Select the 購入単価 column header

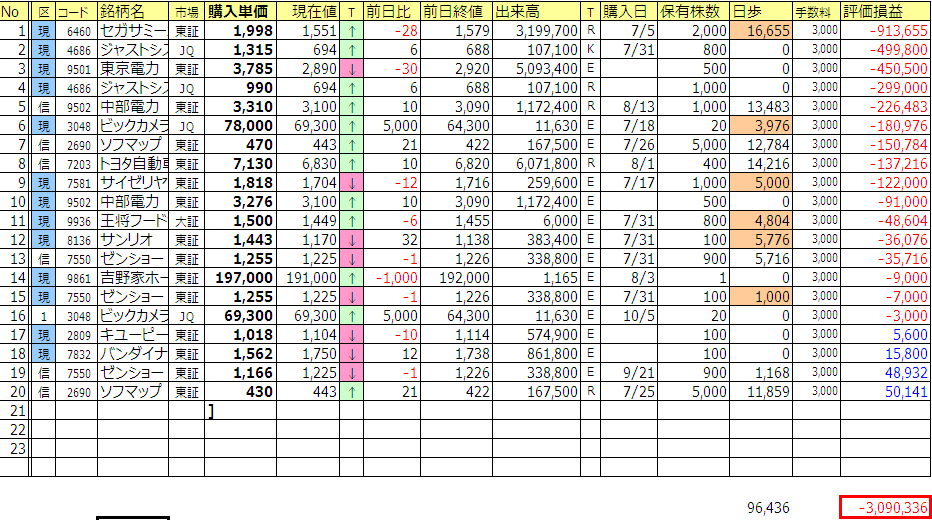point(240,12)
